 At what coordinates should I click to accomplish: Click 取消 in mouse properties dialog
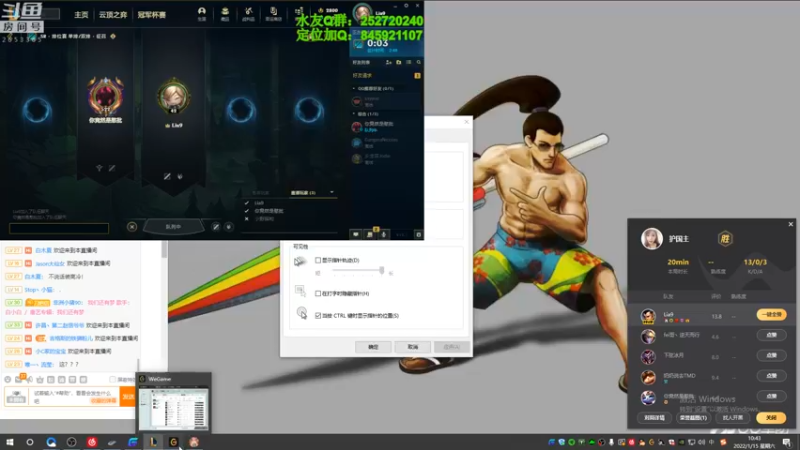click(x=412, y=347)
